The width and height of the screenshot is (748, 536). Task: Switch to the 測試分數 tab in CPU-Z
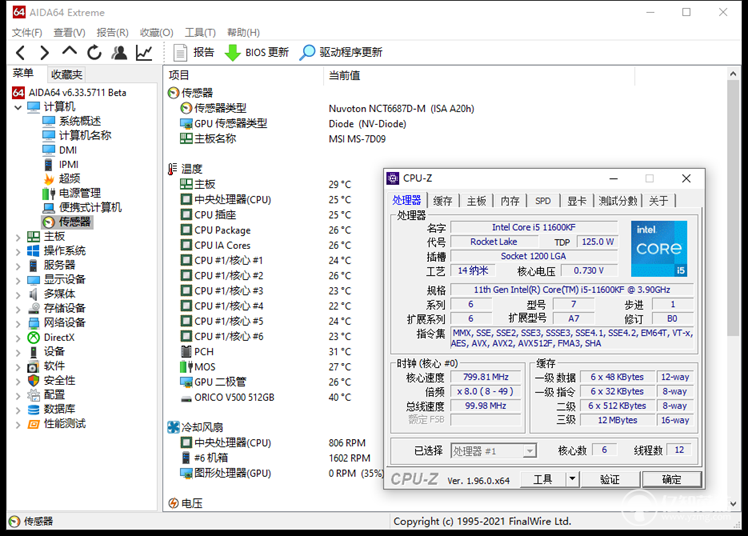pos(618,201)
